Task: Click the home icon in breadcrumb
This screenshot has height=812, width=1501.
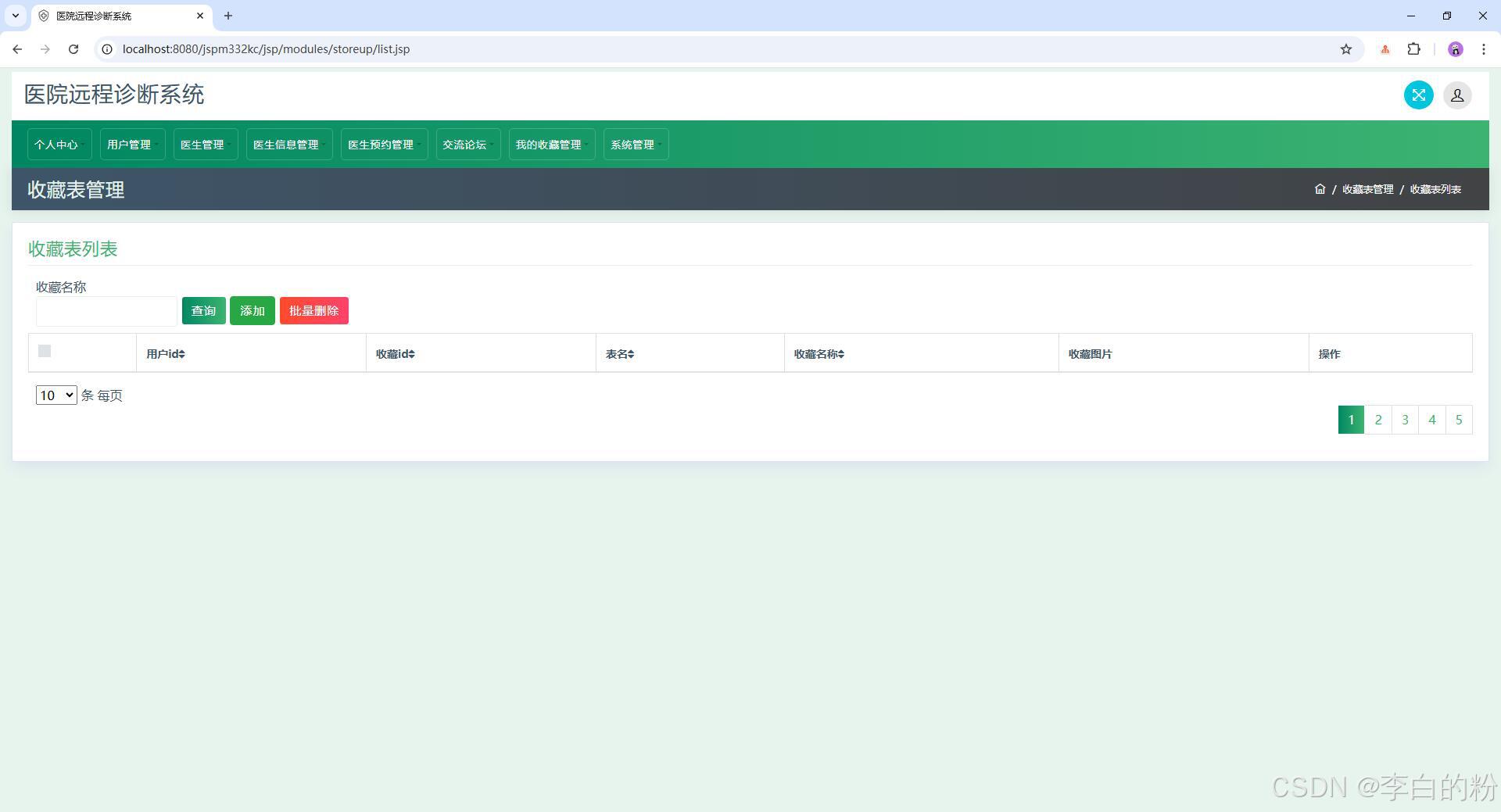Action: [1320, 189]
